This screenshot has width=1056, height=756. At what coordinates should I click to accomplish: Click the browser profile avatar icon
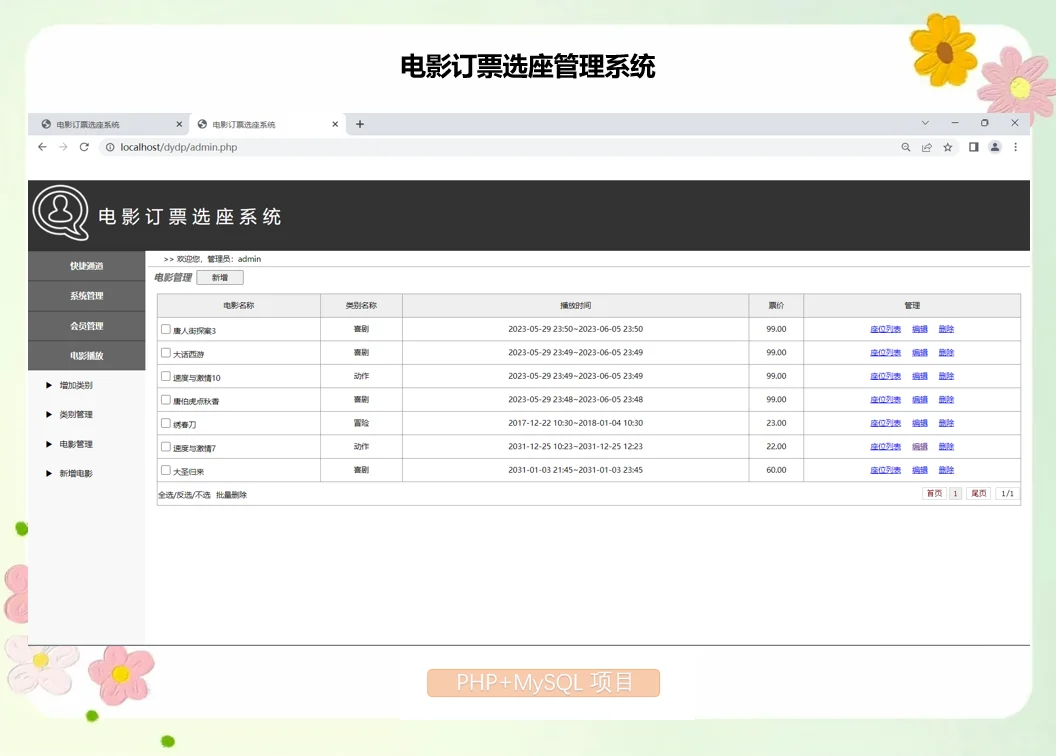tap(993, 146)
